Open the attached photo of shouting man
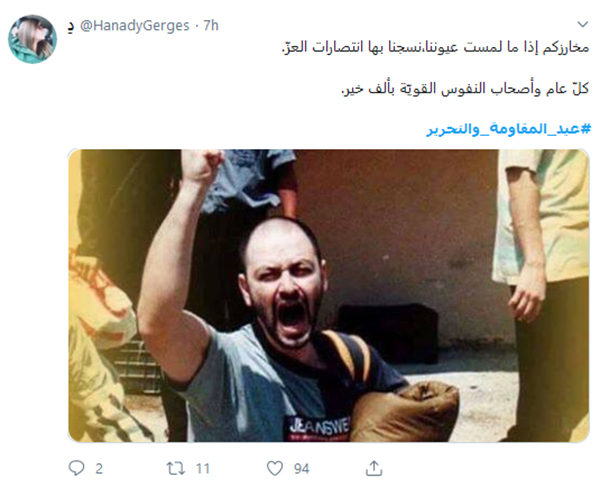600x487 pixels. click(x=329, y=295)
